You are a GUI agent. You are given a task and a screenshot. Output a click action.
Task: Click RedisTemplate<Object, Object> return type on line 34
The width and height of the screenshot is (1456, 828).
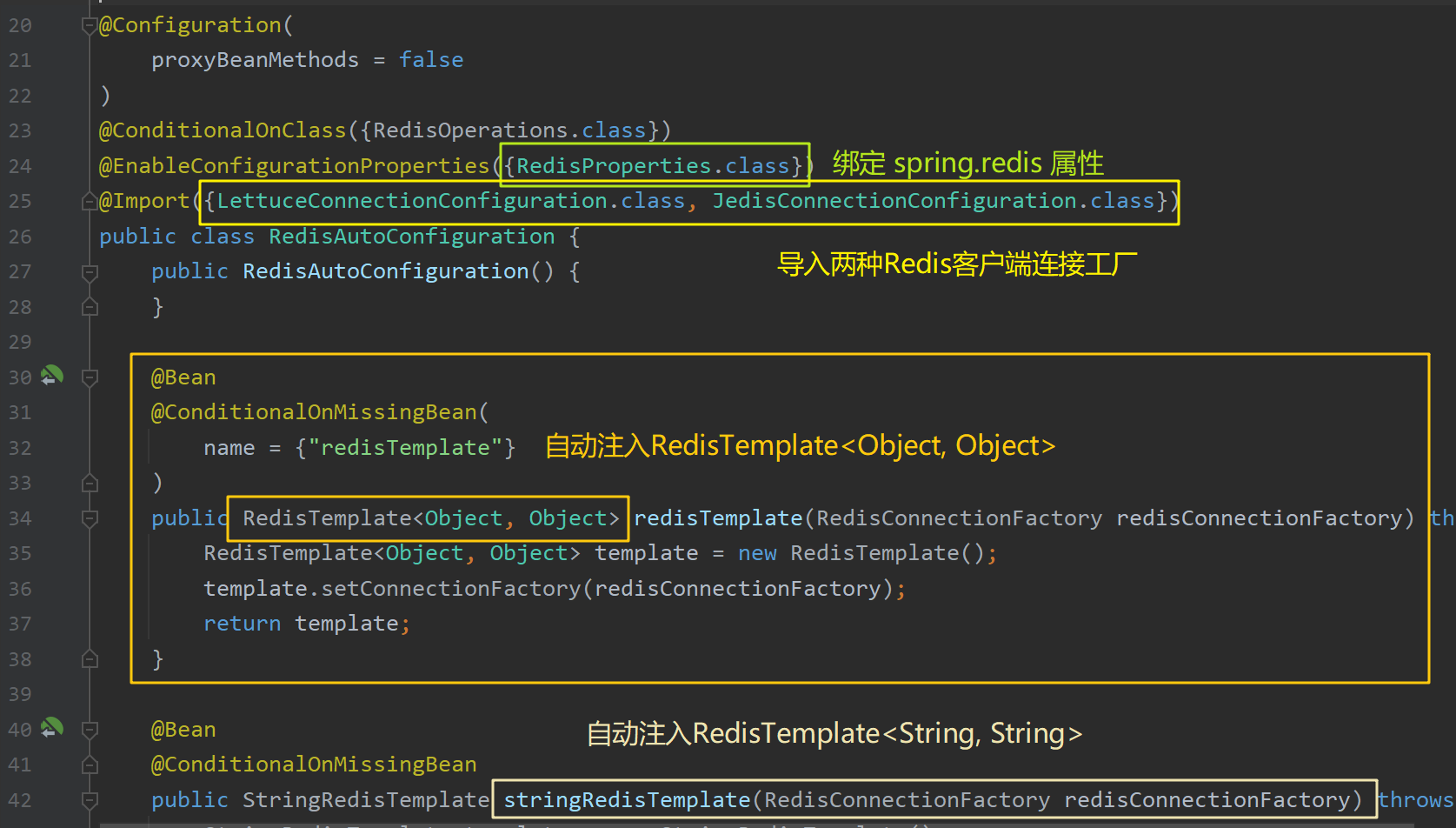tap(431, 518)
